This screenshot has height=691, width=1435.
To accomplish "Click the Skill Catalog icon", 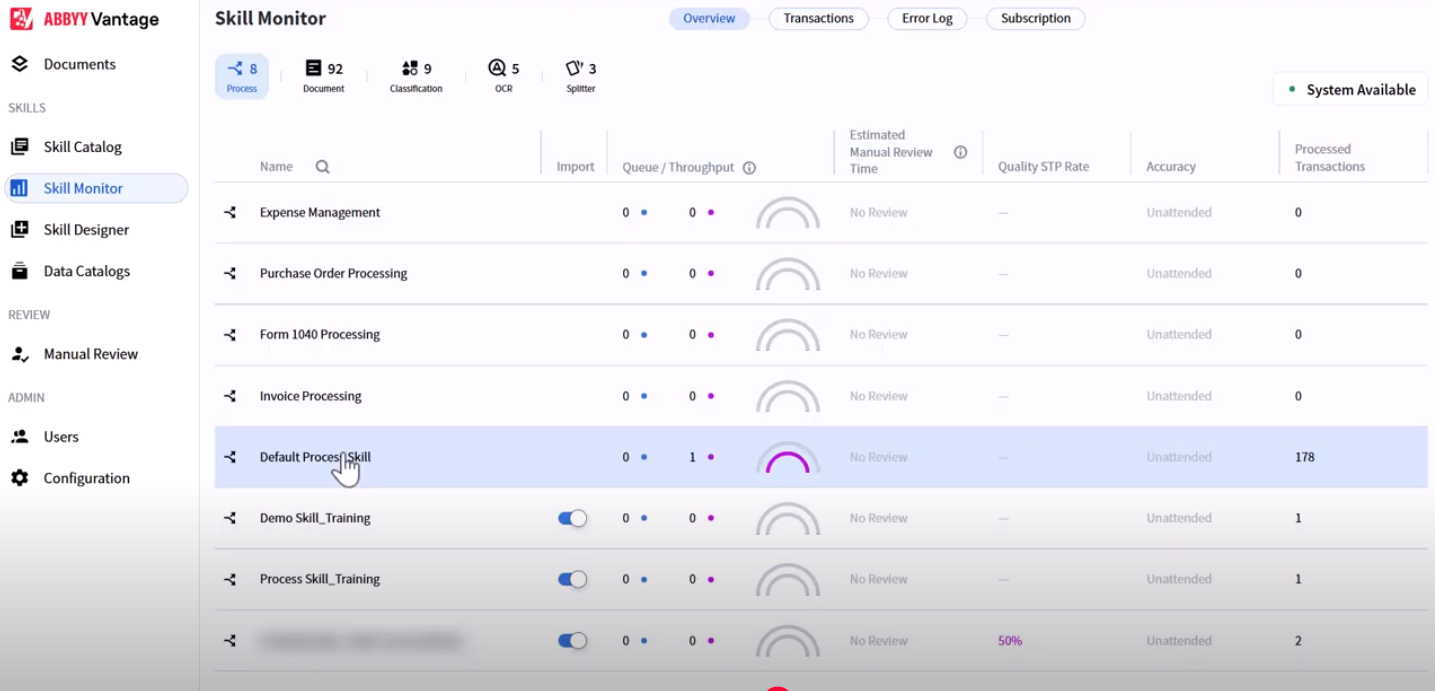I will tap(19, 147).
